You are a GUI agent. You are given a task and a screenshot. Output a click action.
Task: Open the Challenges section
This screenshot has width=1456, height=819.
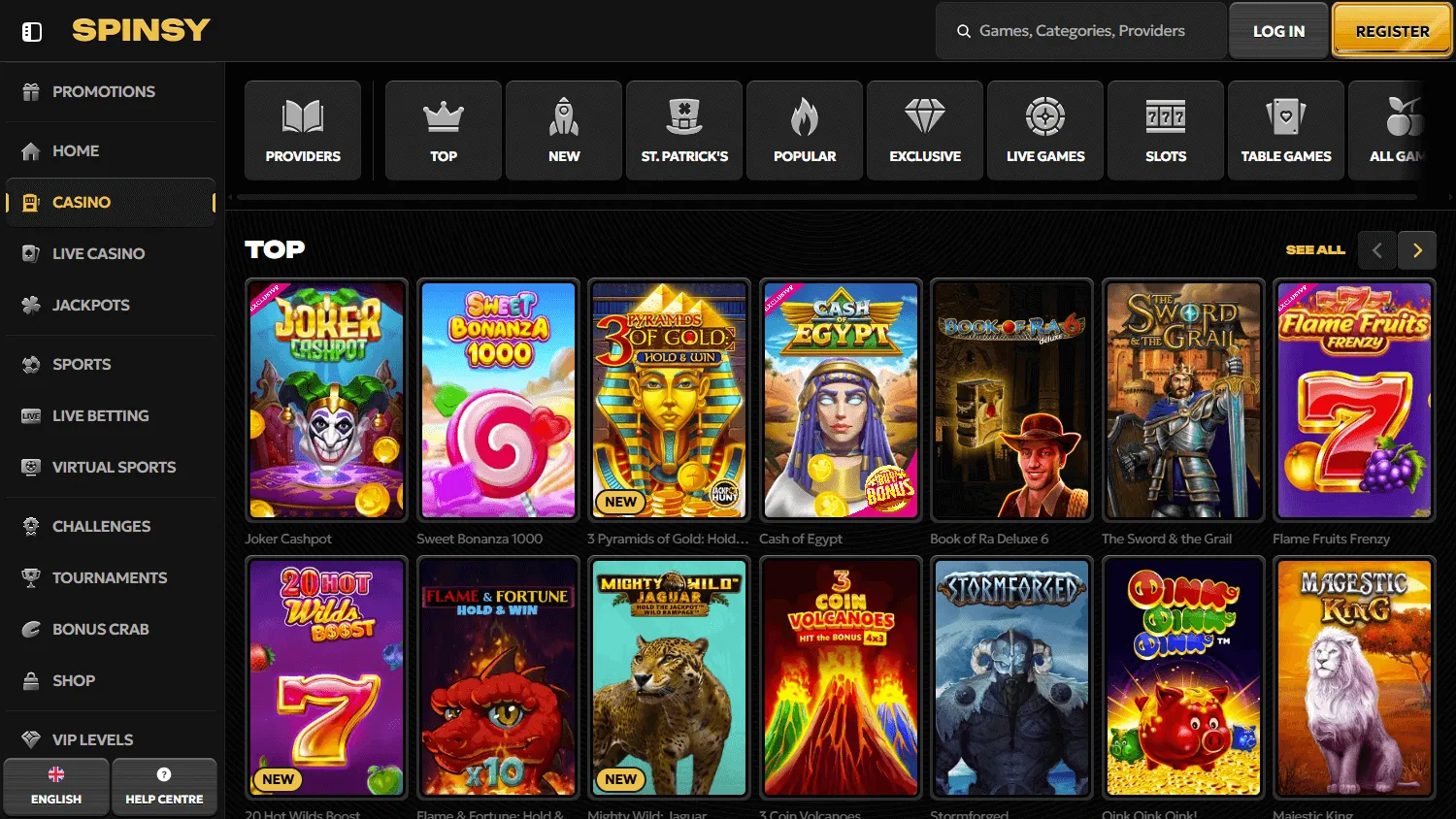click(x=100, y=526)
